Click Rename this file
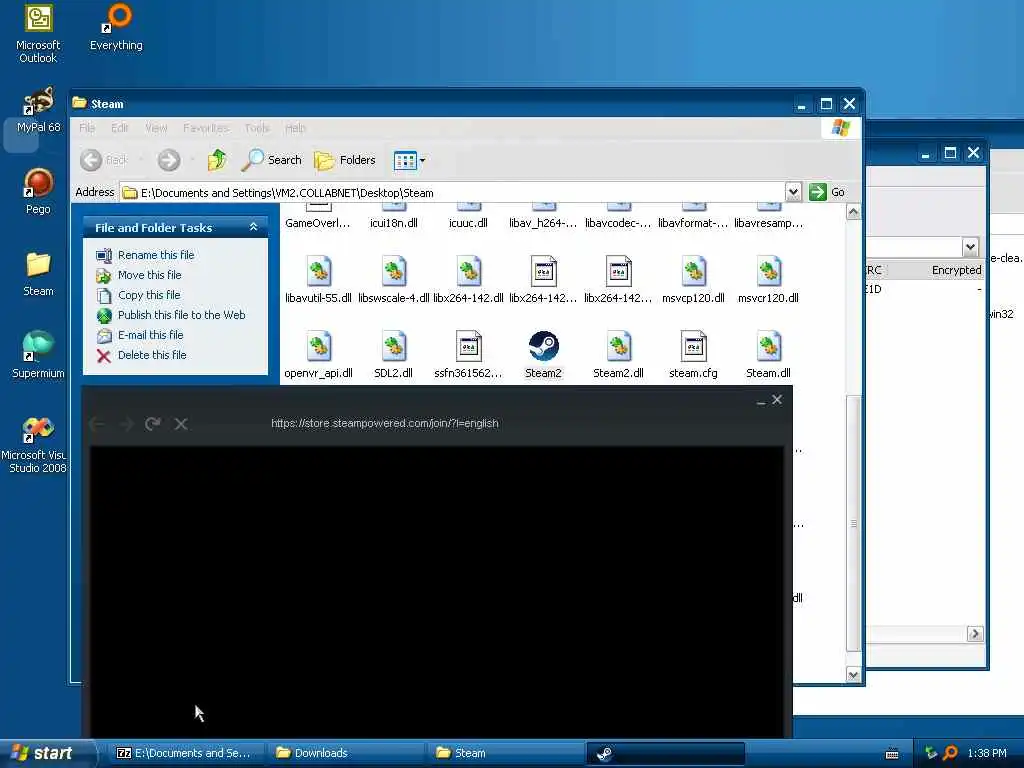Screen dimensions: 1024x768 (x=145, y=255)
